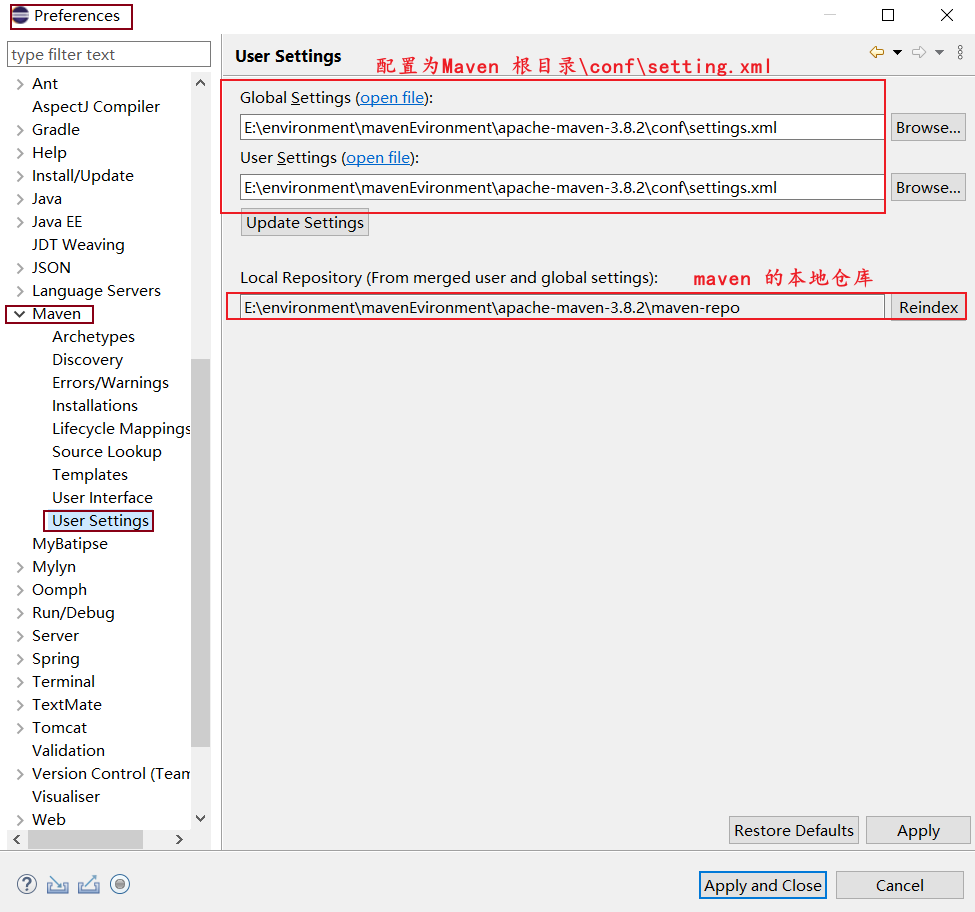Expand the Run/Debug tree node
The image size is (975, 912).
point(20,613)
